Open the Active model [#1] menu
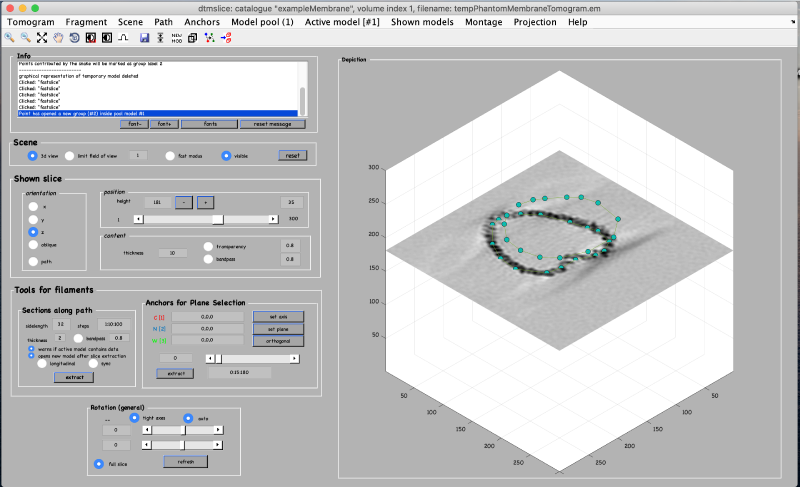Image resolution: width=800 pixels, height=487 pixels. pos(342,22)
